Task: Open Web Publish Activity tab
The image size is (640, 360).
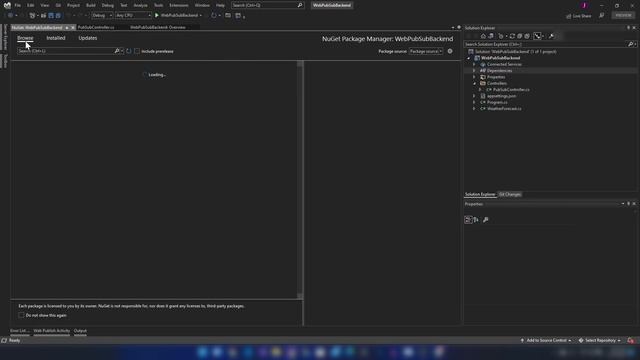Action: click(x=51, y=331)
